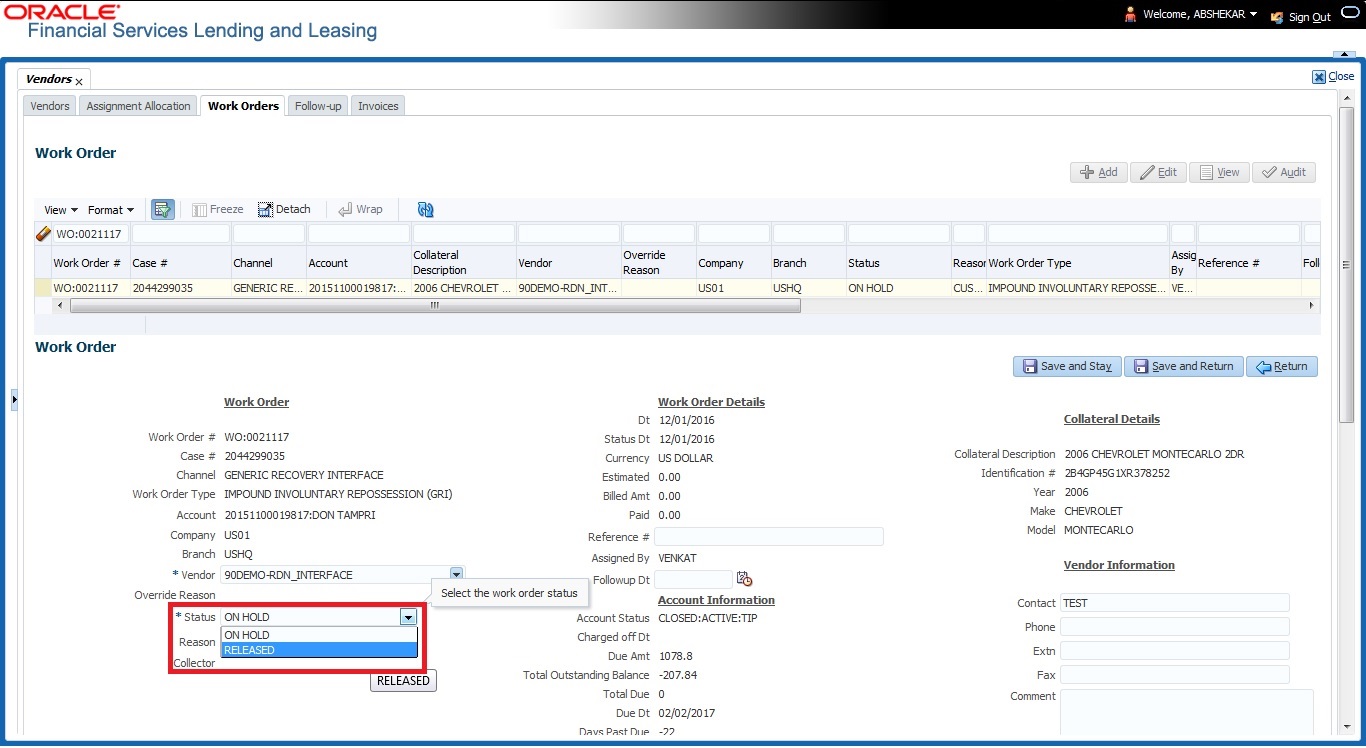Expand the Vendor dropdown list
The height and width of the screenshot is (748, 1366).
[x=456, y=575]
